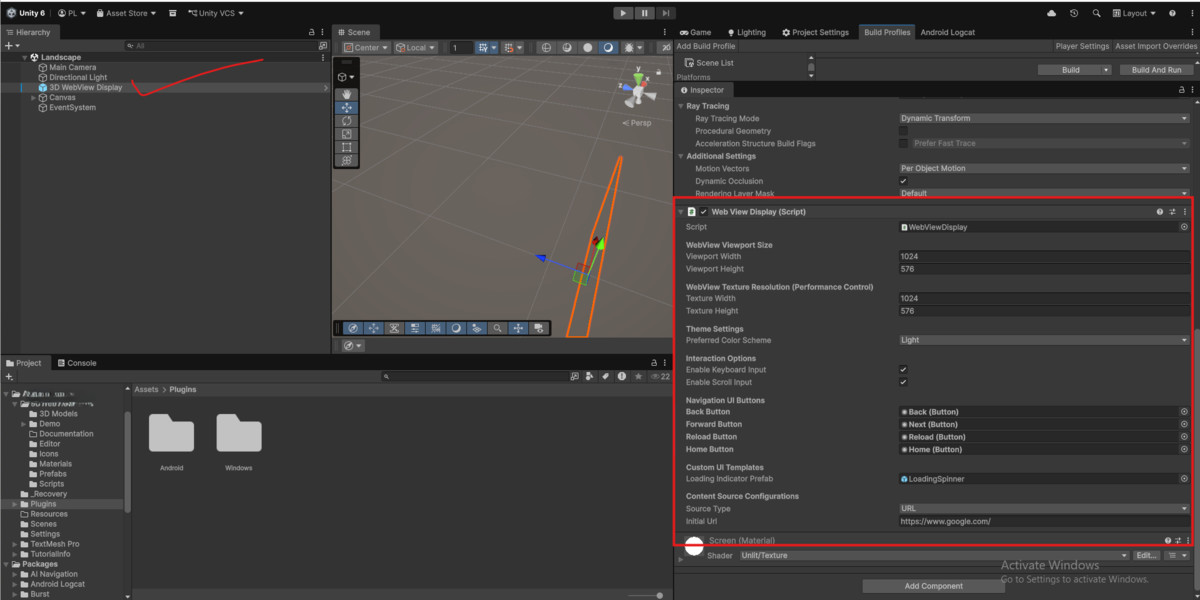Toggle the 2D view sphere icon in Scene
Image resolution: width=1200 pixels, height=600 pixels.
pyautogui.click(x=546, y=47)
